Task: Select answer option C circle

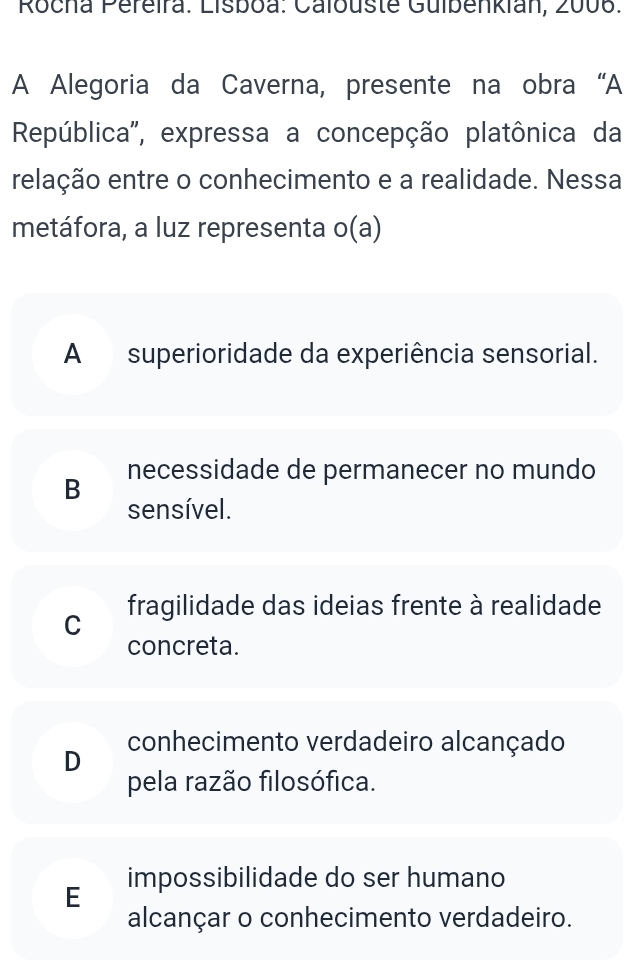Action: click(x=72, y=626)
